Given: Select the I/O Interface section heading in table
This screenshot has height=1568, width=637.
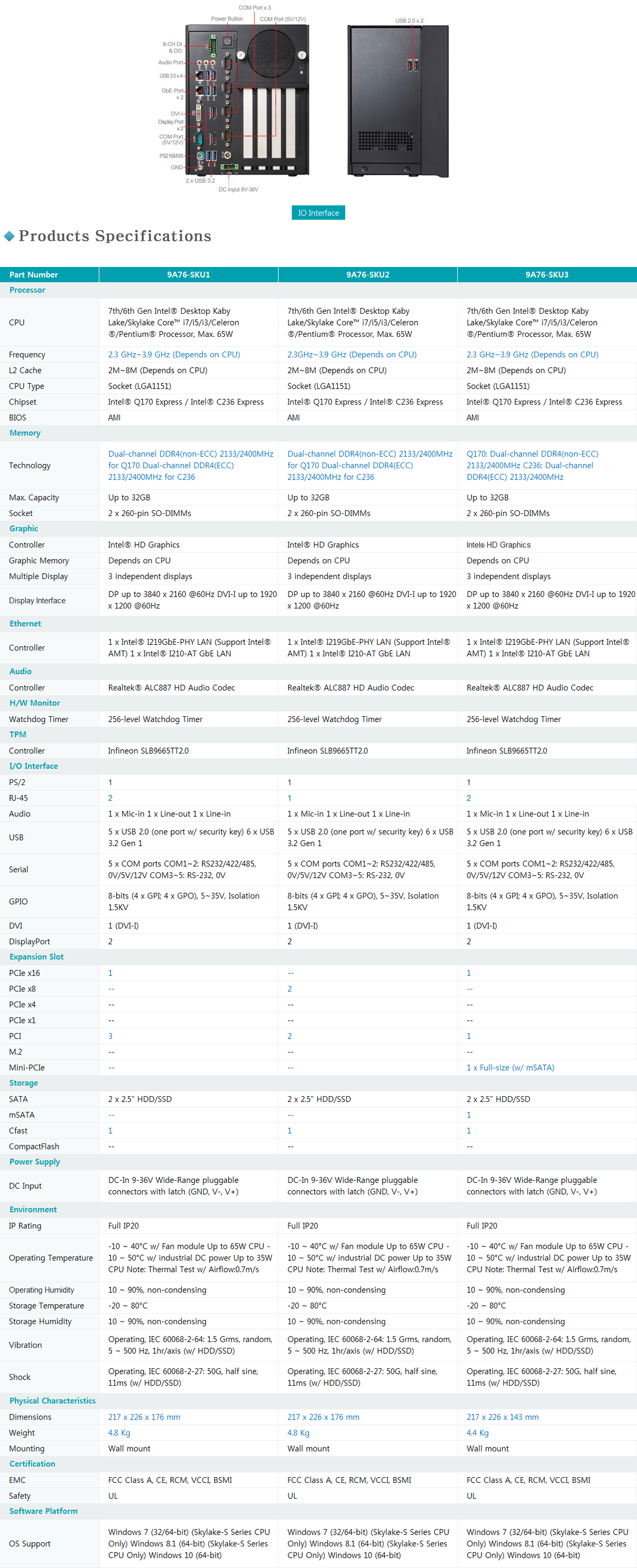Looking at the screenshot, I should [33, 767].
